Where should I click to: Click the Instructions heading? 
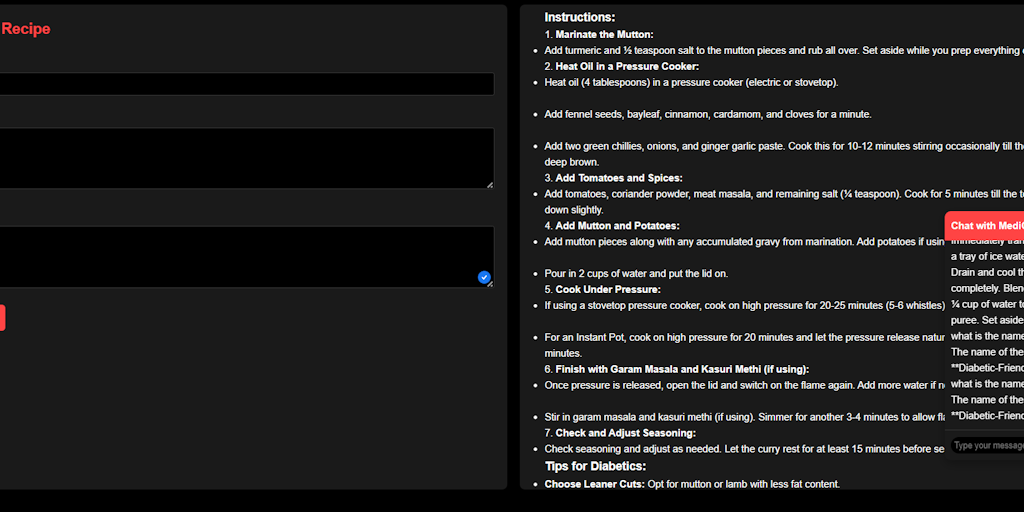pos(579,17)
